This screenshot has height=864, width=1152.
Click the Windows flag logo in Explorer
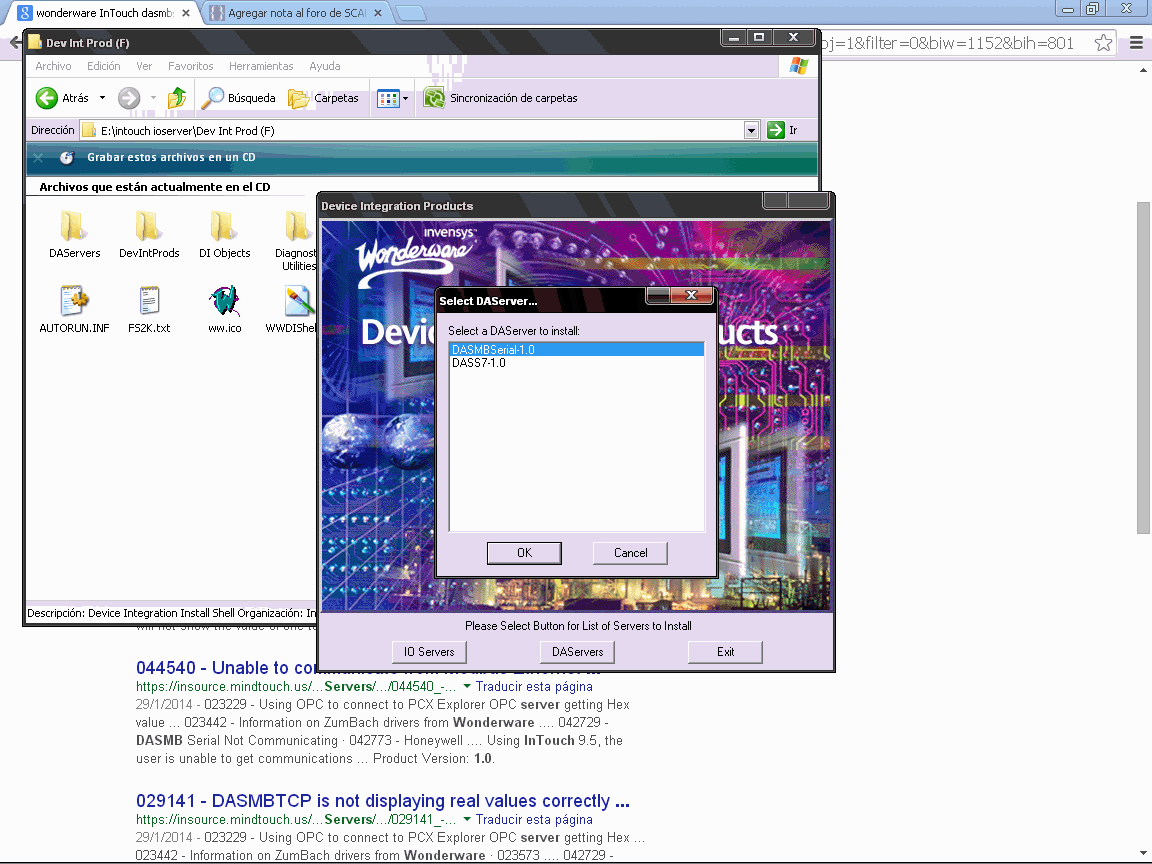point(799,66)
